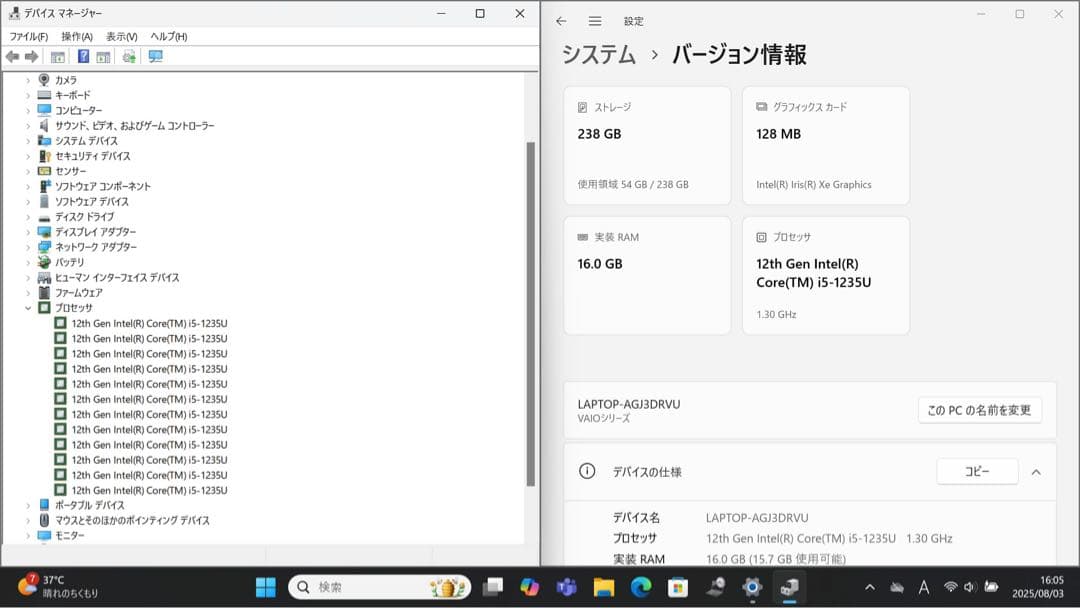This screenshot has width=1080, height=608.
Task: Open the ヘルプ(H) menu
Action: 169,36
